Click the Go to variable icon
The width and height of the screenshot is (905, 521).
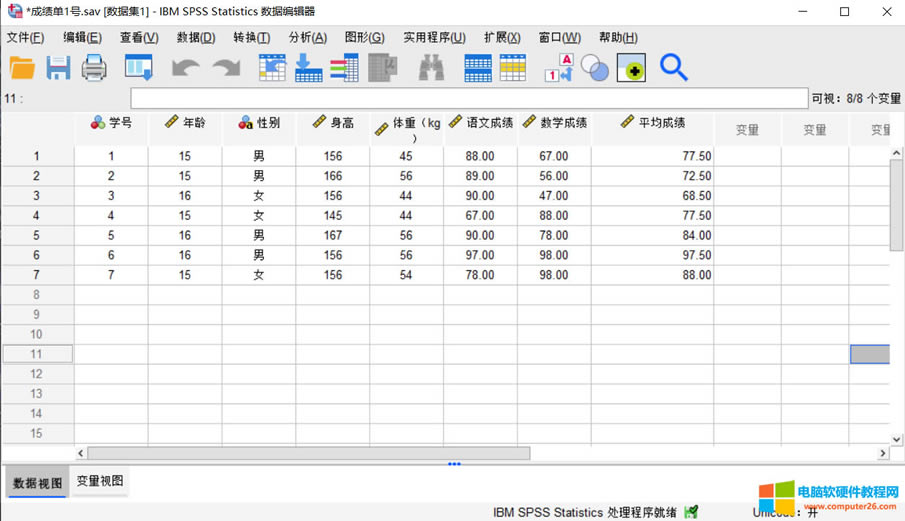pos(308,68)
